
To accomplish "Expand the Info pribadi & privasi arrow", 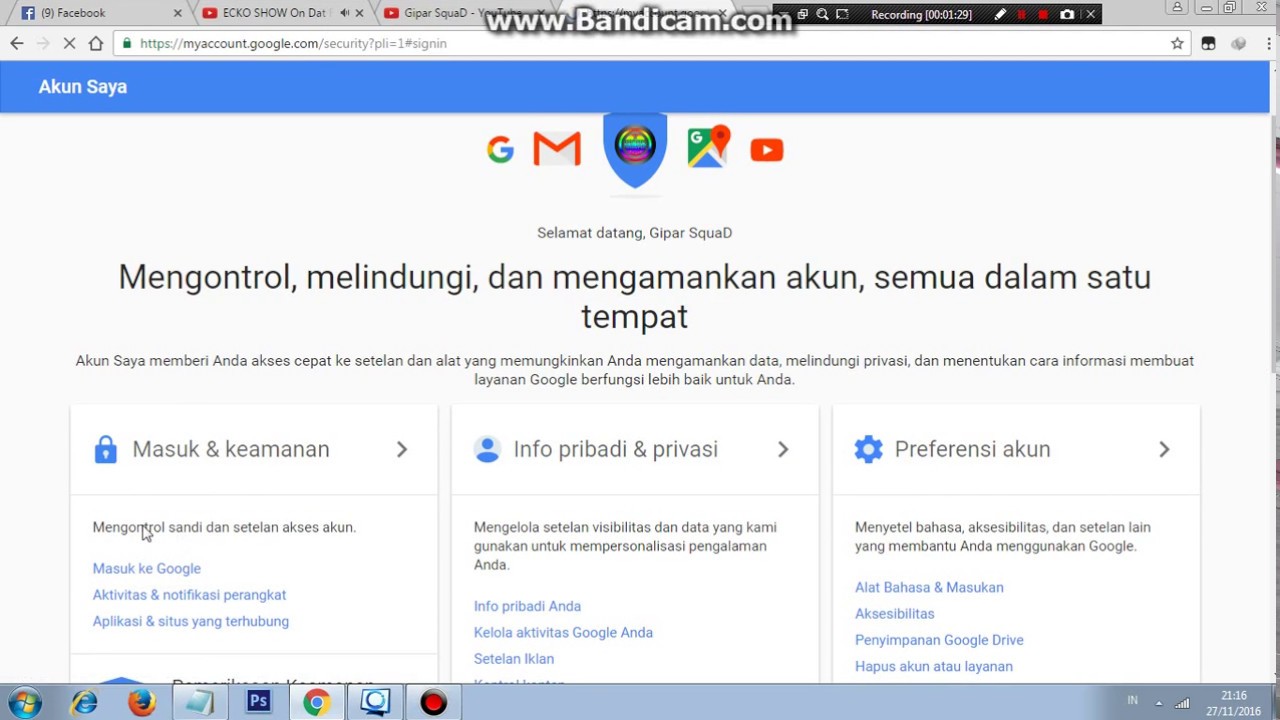I will point(783,449).
